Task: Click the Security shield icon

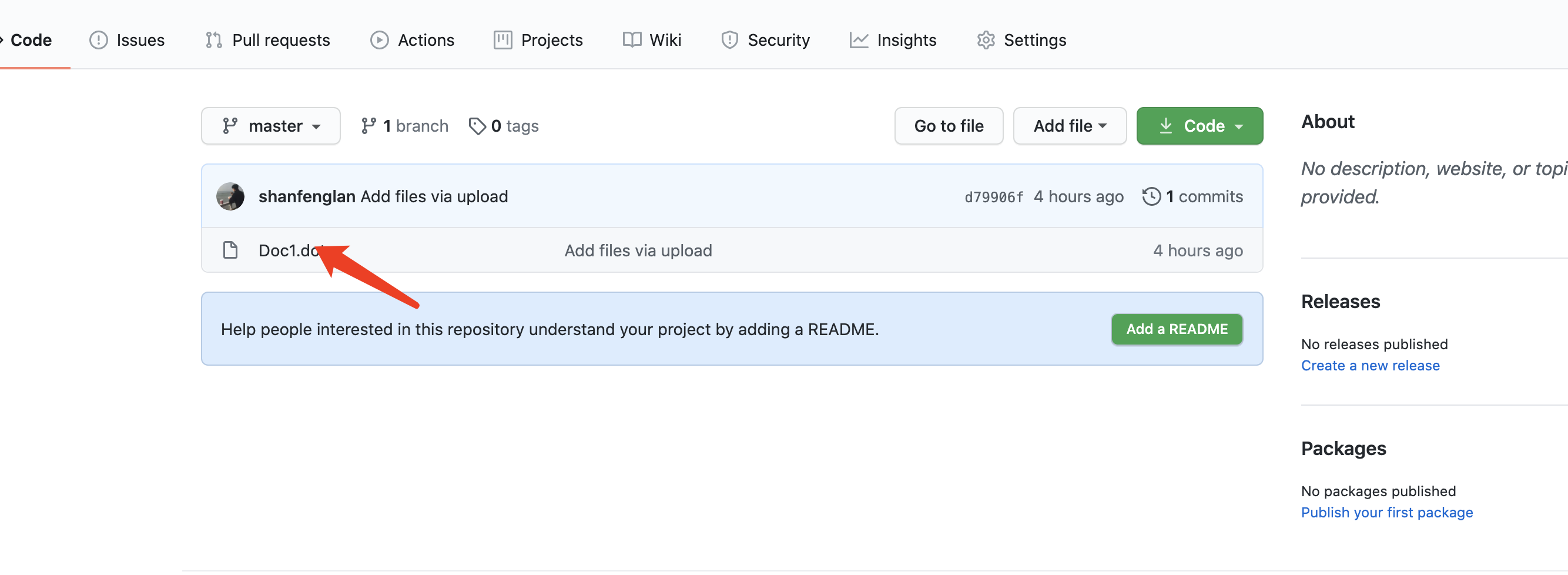Action: pyautogui.click(x=729, y=40)
